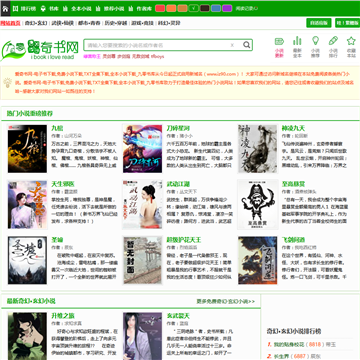360x360 pixels.
Task: Select the blue theme color swatch
Action: [x=216, y=8]
